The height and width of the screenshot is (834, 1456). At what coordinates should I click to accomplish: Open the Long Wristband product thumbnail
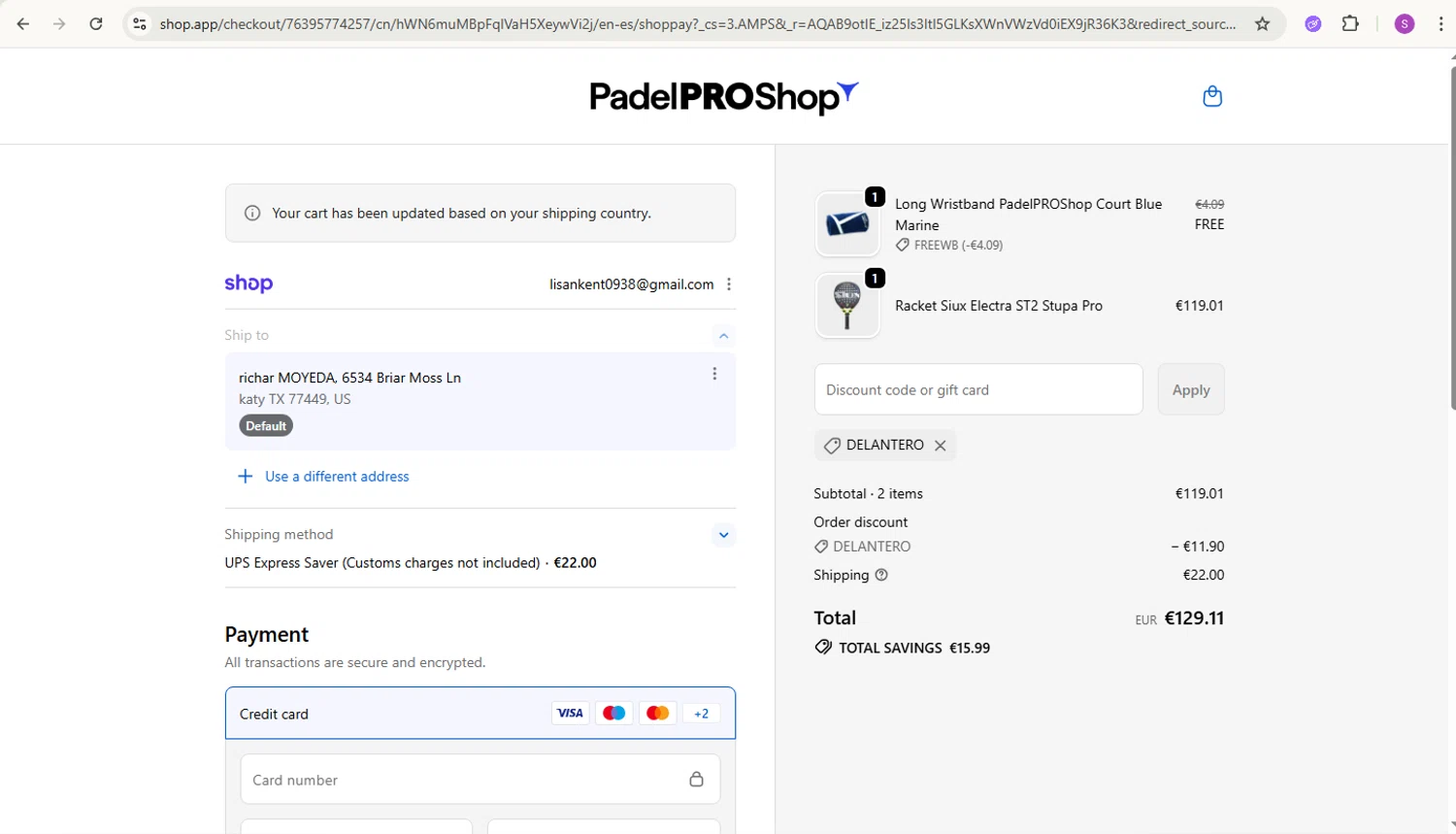847,224
